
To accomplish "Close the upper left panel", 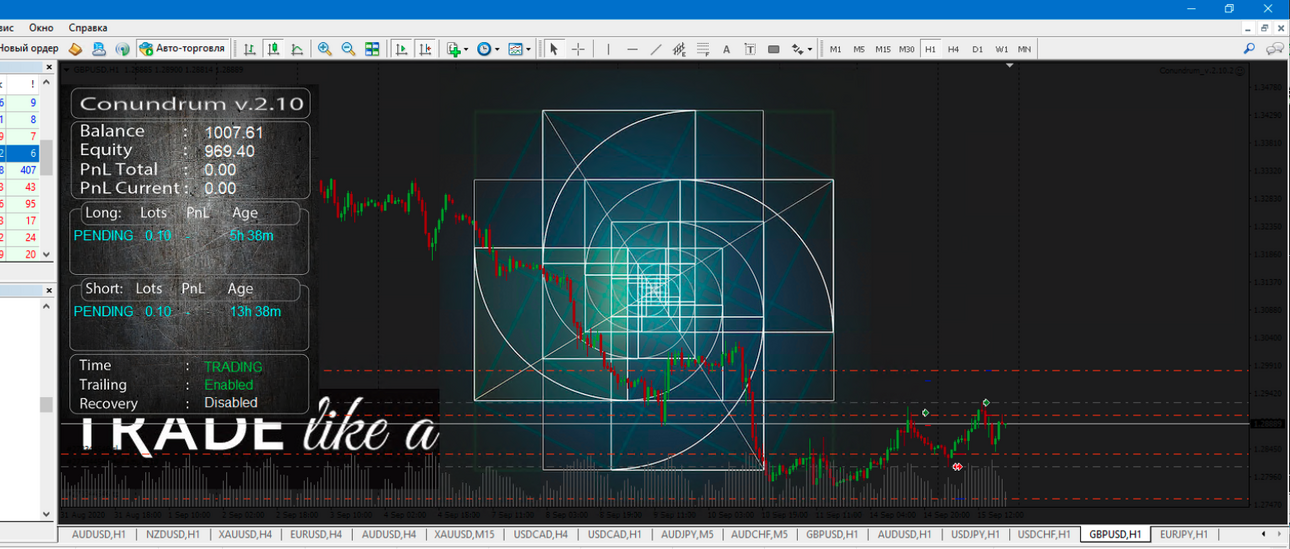I will coord(48,66).
